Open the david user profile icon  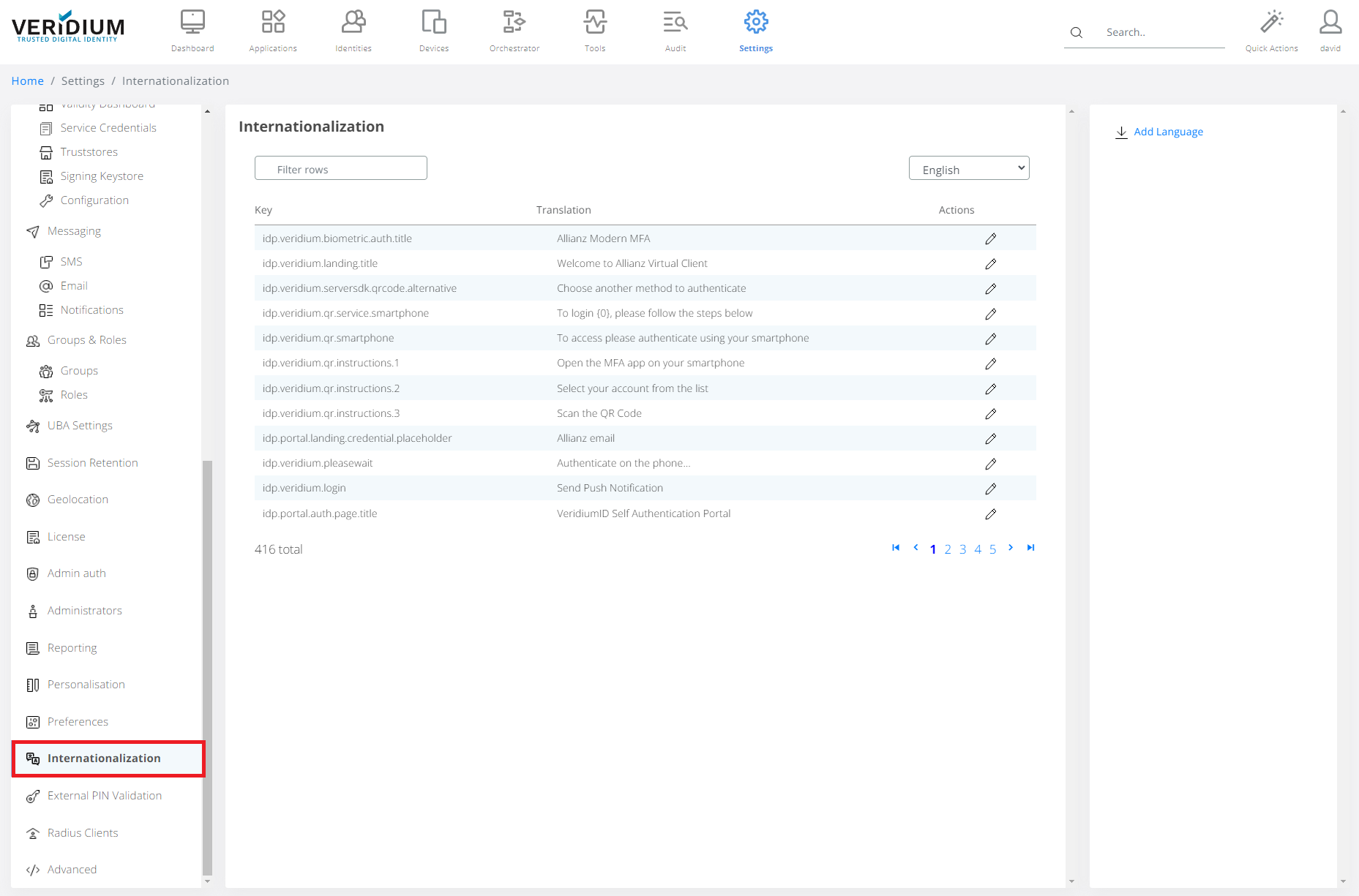tap(1330, 23)
